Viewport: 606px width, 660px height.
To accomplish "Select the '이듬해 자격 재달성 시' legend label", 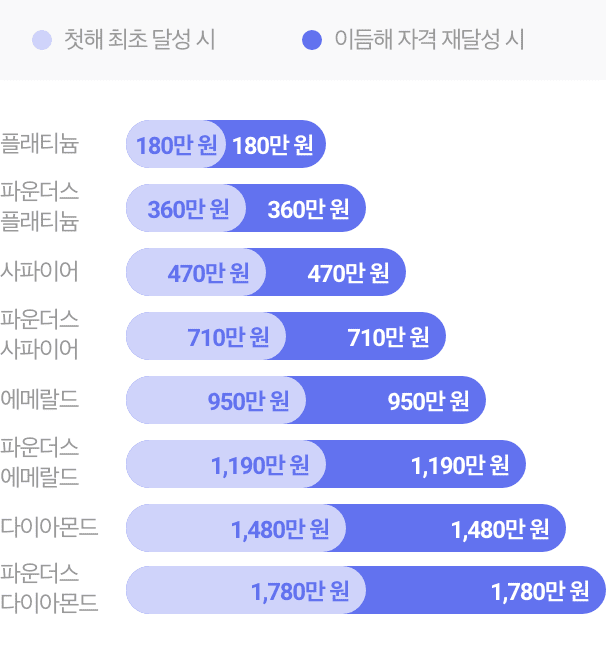I will [429, 40].
